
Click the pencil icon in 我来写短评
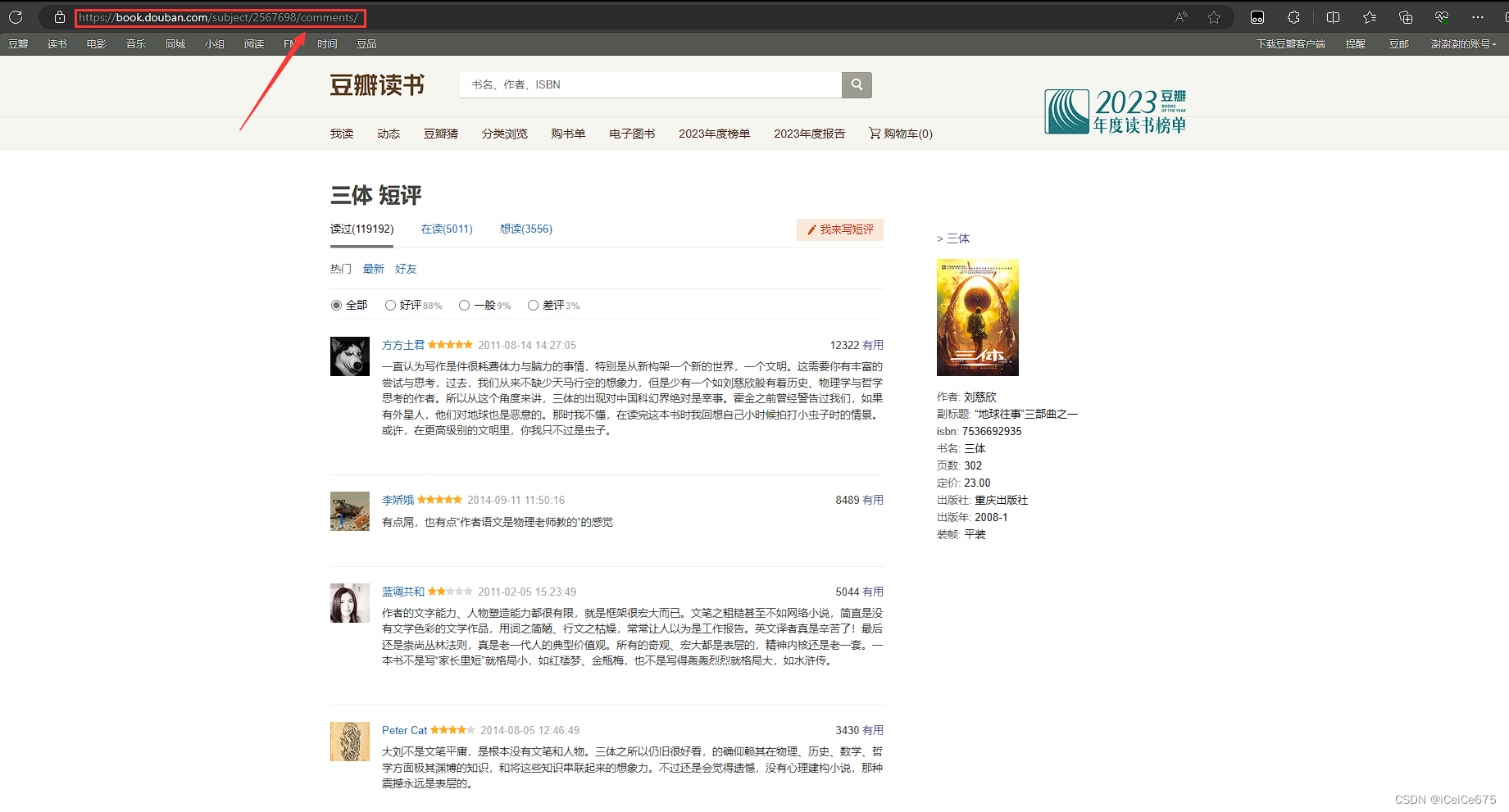click(811, 230)
